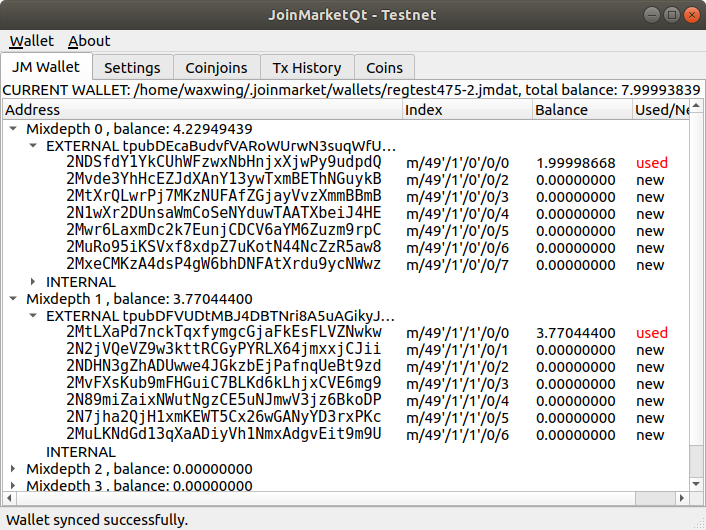
Task: Switch to the Coinjoins tab
Action: [216, 68]
